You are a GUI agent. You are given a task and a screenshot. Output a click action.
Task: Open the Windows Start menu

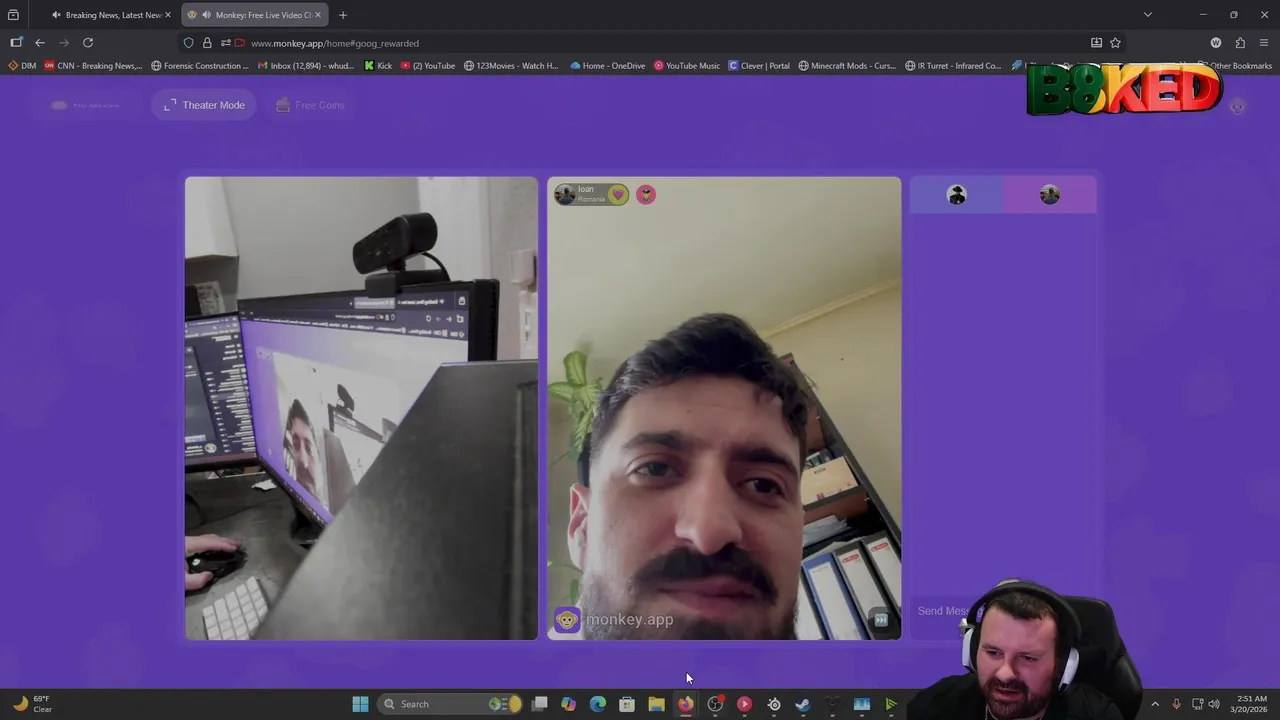click(360, 704)
